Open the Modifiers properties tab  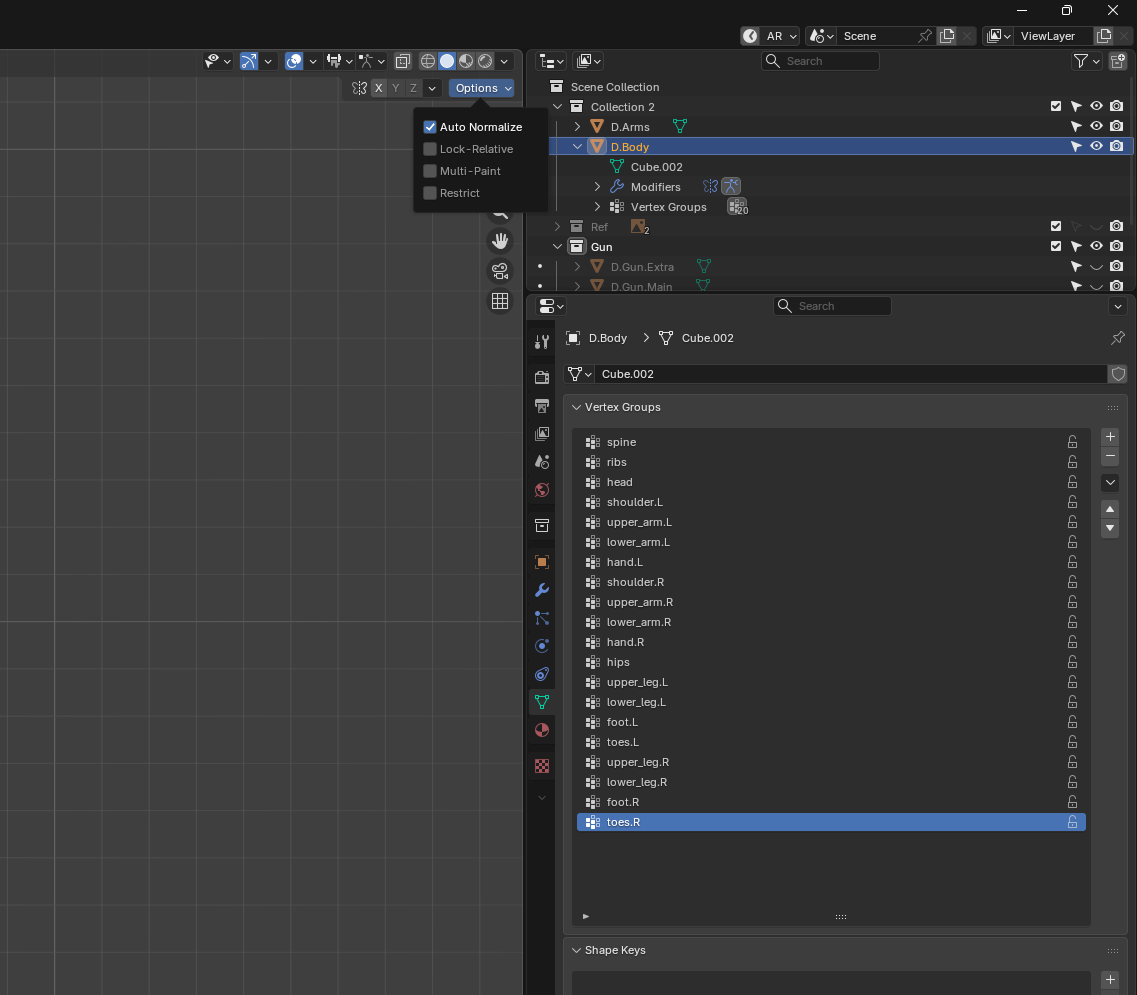pyautogui.click(x=542, y=590)
